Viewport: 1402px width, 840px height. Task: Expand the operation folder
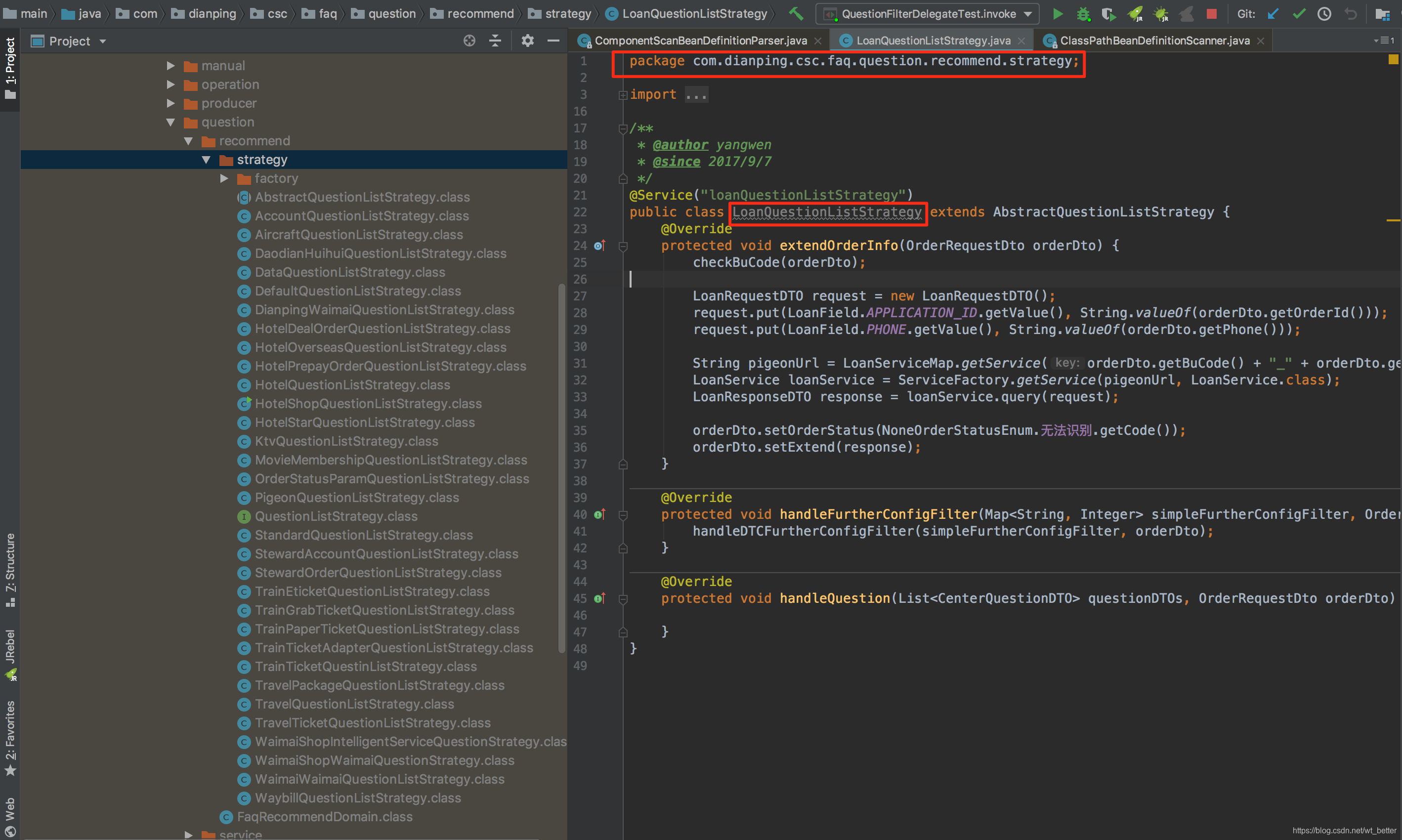tap(170, 84)
